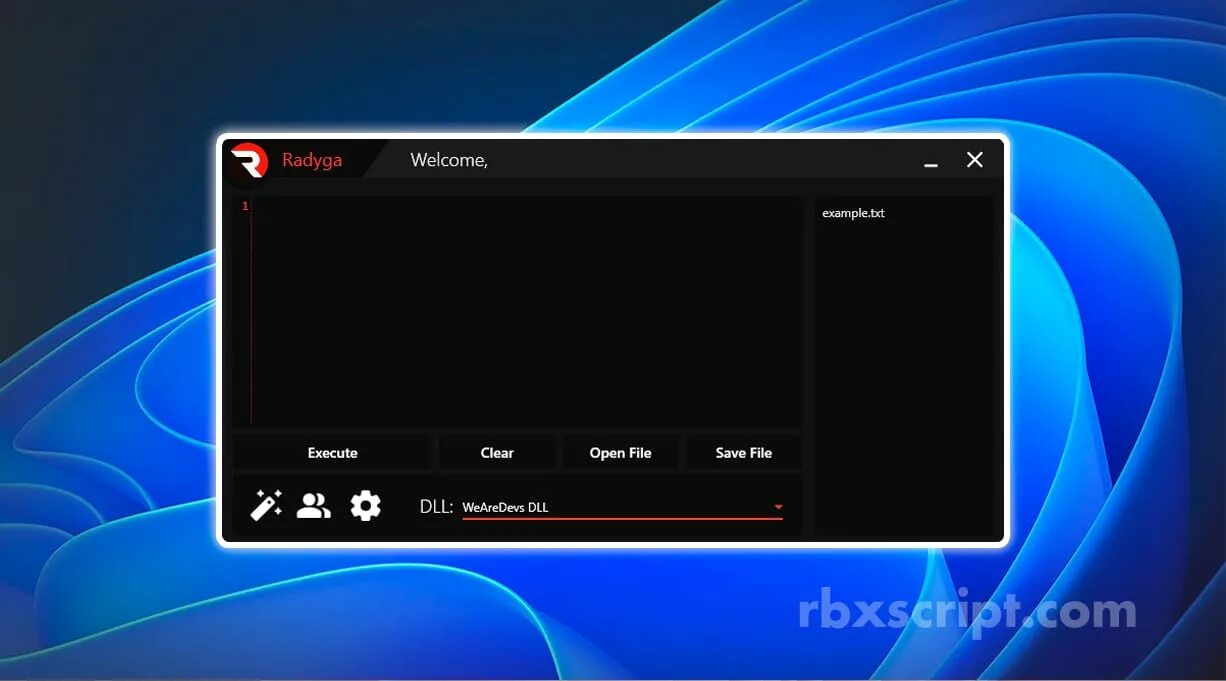Run the script with Execute
The height and width of the screenshot is (681, 1226).
[333, 453]
